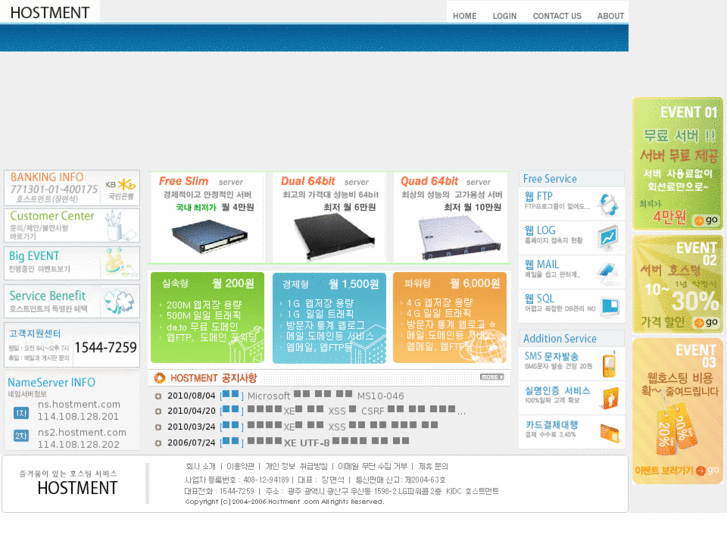This screenshot has height=545, width=727.
Task: Open 개인 정보 취급방침 footer link
Action: click(296, 466)
